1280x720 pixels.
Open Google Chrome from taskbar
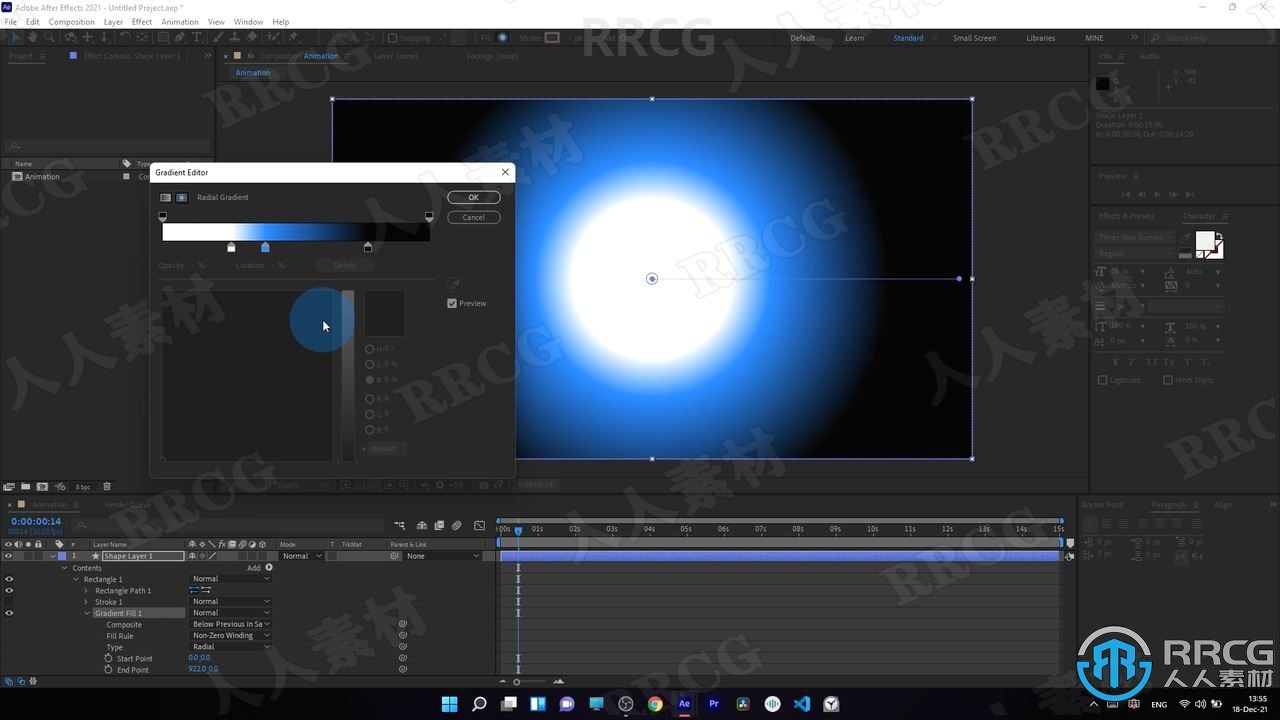tap(655, 704)
